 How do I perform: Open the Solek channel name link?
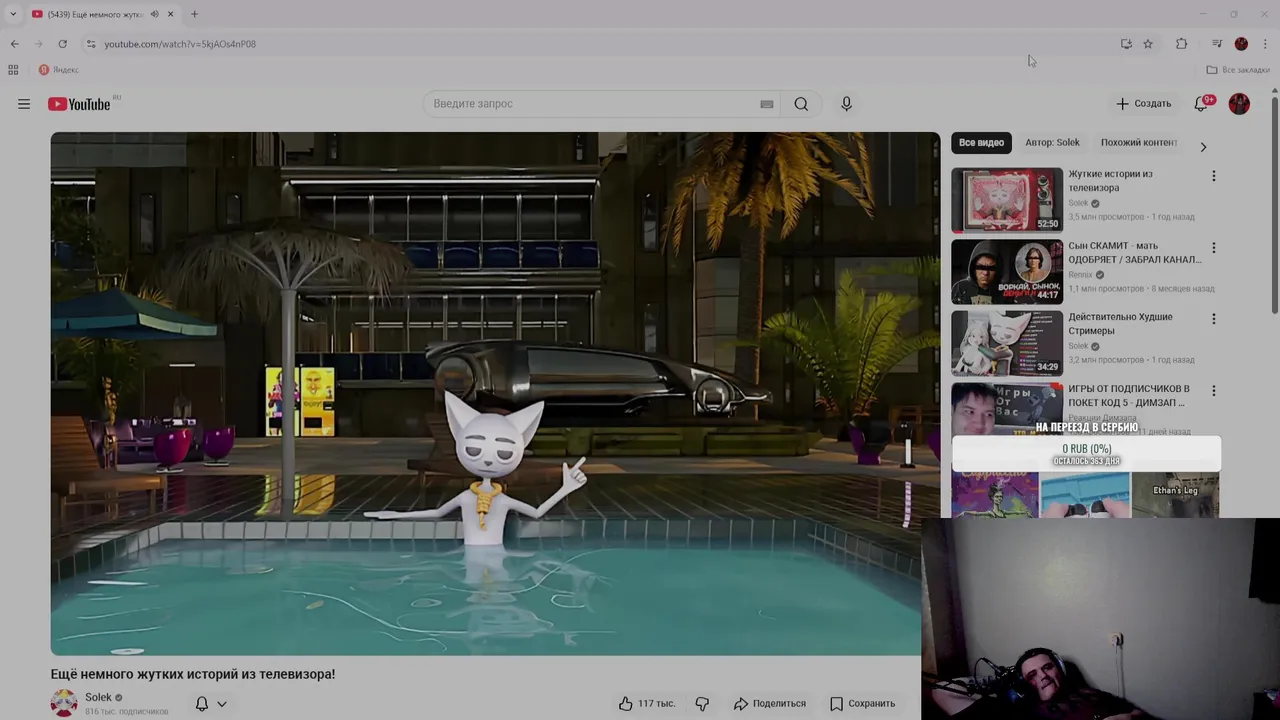click(98, 697)
